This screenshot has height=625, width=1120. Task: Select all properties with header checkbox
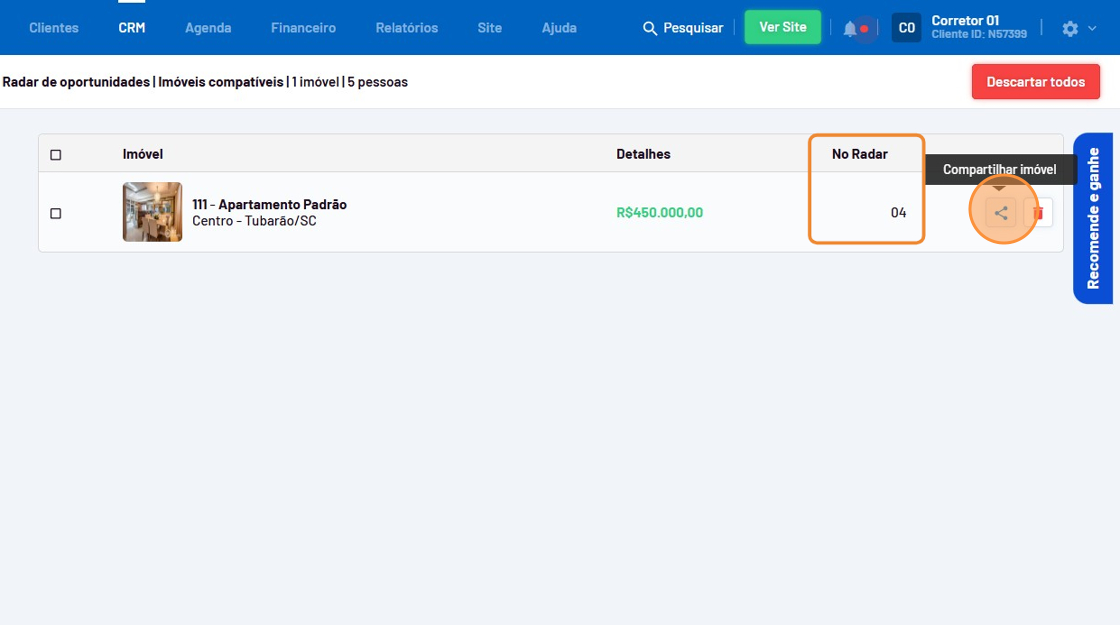tap(56, 154)
